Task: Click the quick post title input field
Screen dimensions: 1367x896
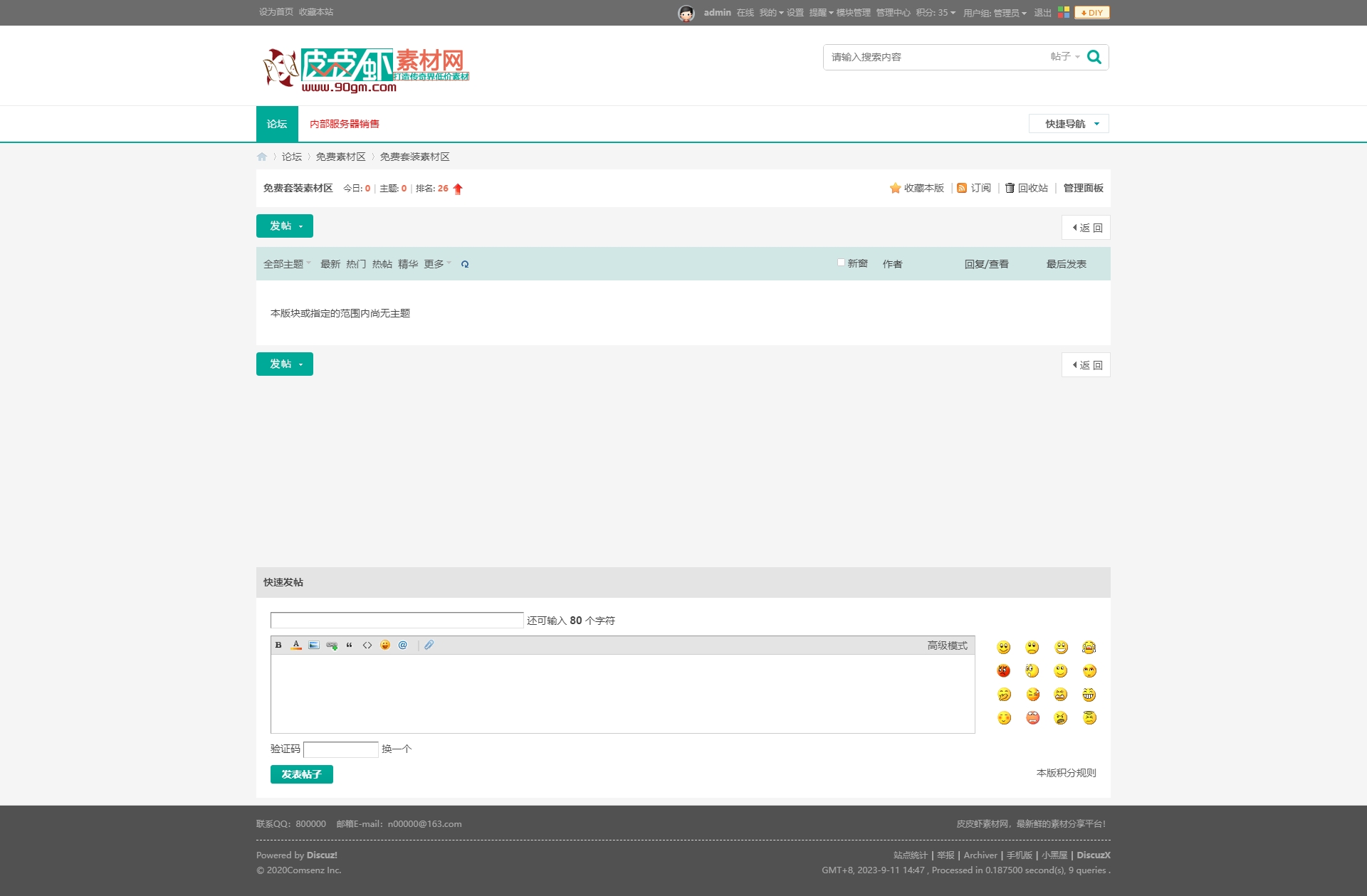Action: (x=397, y=621)
